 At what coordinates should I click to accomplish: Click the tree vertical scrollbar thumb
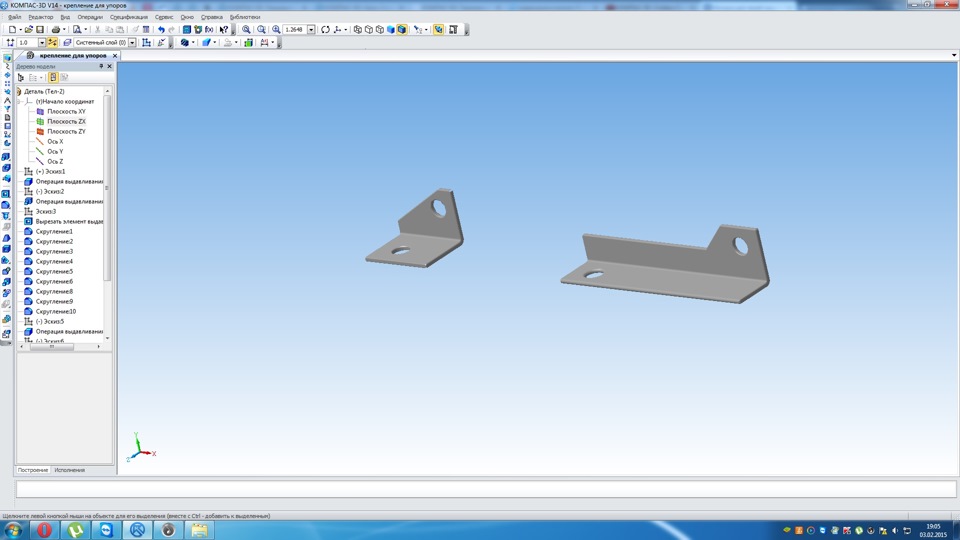tap(108, 188)
